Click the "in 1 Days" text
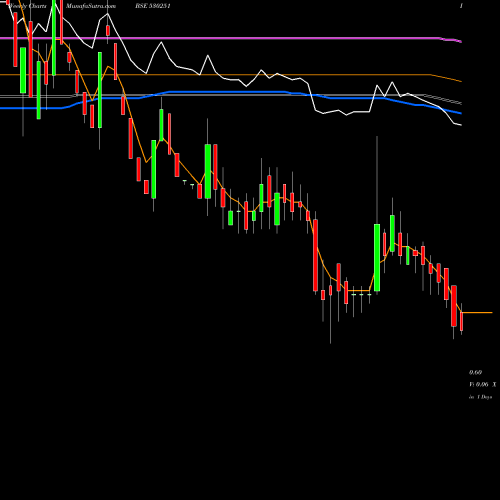This screenshot has width=500, height=500. pyautogui.click(x=480, y=397)
